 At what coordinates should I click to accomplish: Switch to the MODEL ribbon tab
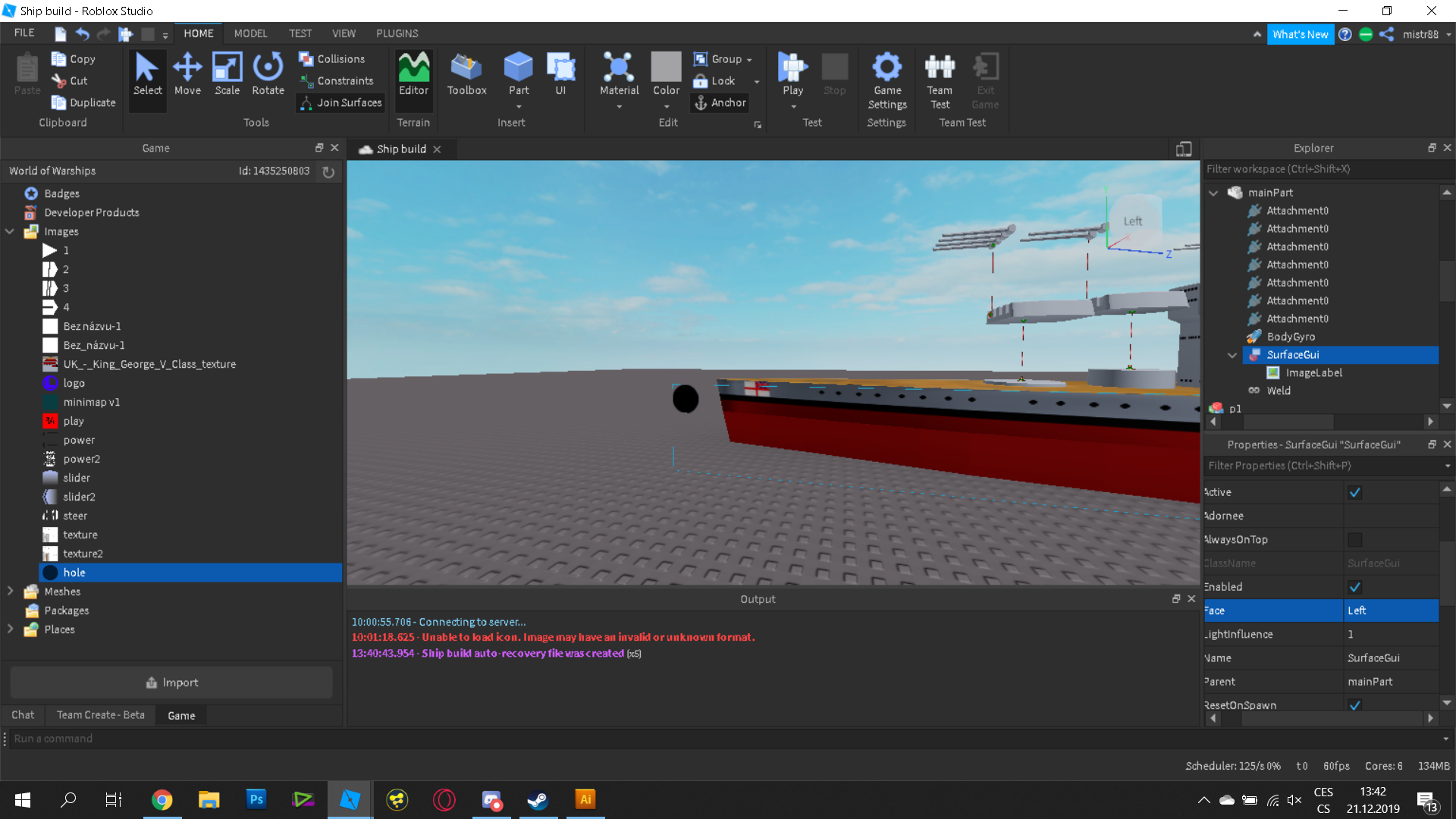point(250,33)
